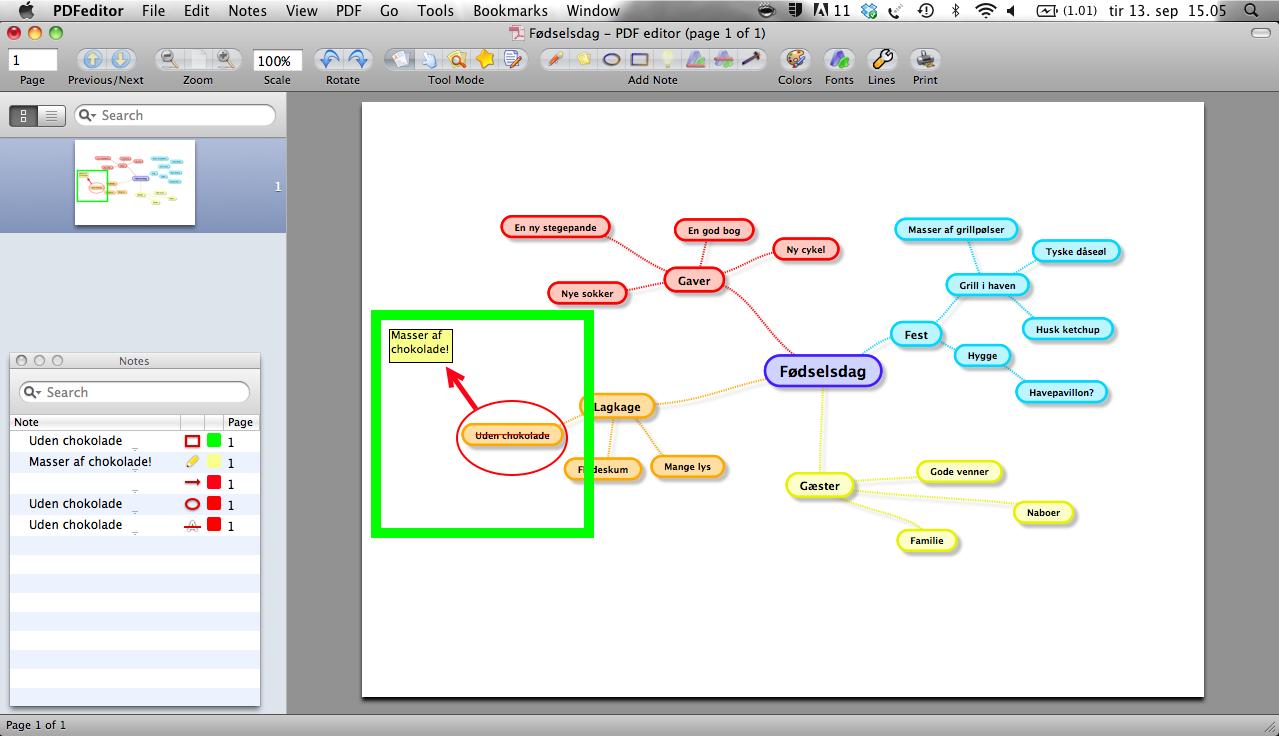
Task: Click the Previous page arrow button
Action: (x=92, y=60)
